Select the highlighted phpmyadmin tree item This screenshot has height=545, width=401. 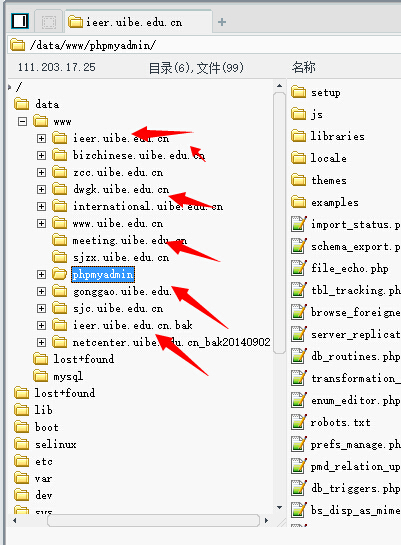click(103, 275)
